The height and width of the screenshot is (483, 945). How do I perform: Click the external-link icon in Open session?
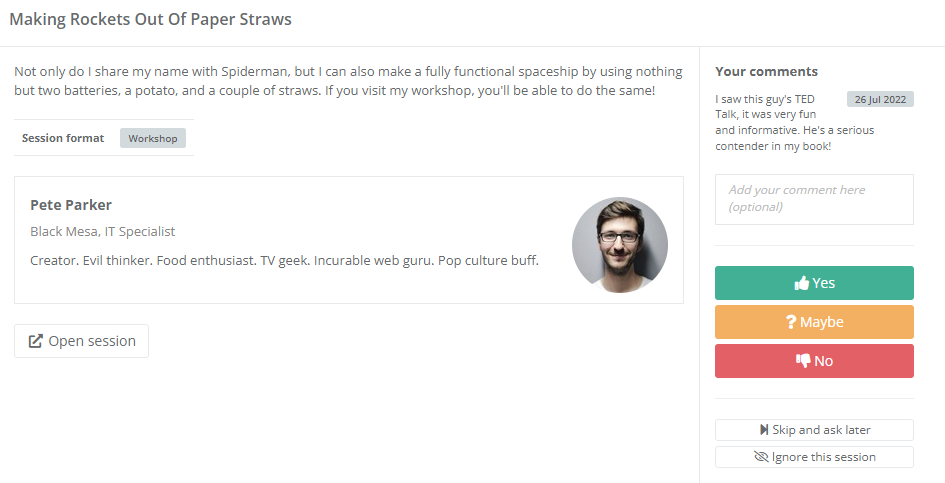pyautogui.click(x=36, y=341)
